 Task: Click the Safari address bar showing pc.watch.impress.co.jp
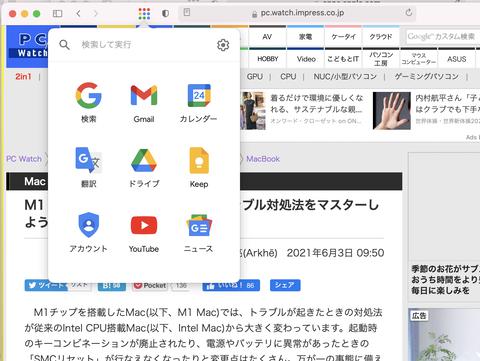coord(297,13)
